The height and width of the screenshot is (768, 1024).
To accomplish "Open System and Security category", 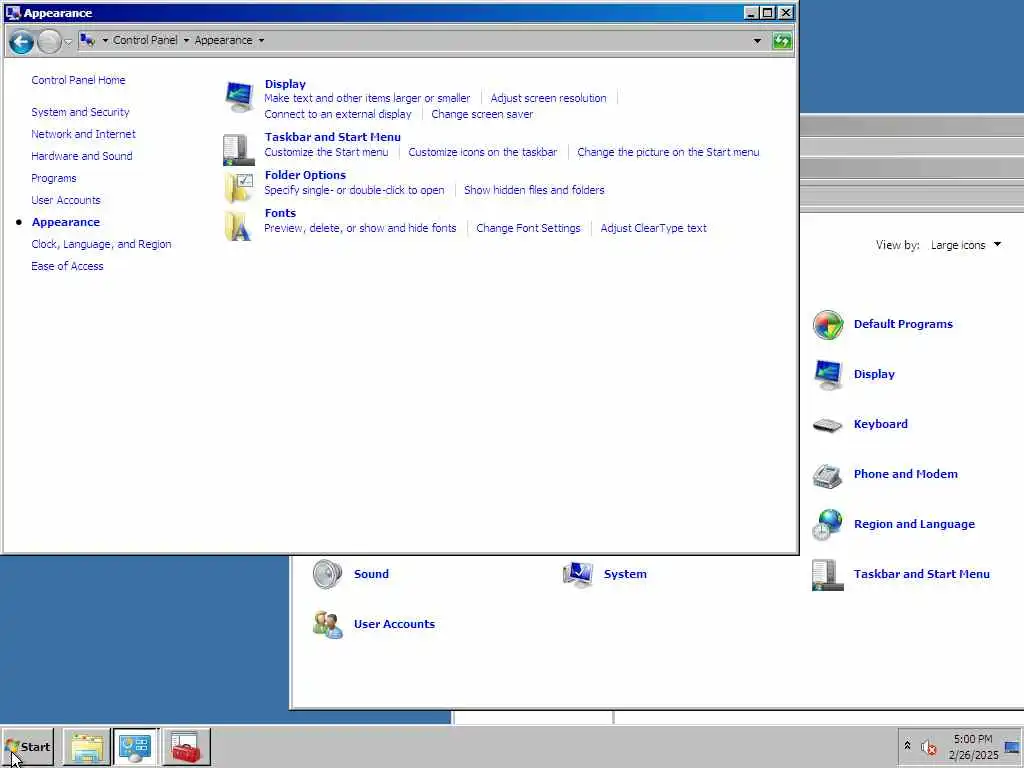I will 80,112.
